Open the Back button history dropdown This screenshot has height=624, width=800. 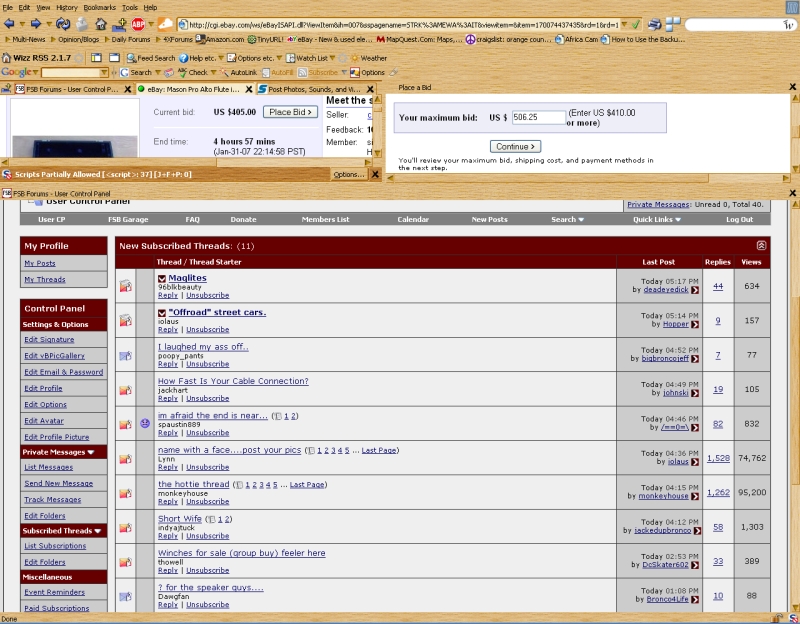pos(22,24)
